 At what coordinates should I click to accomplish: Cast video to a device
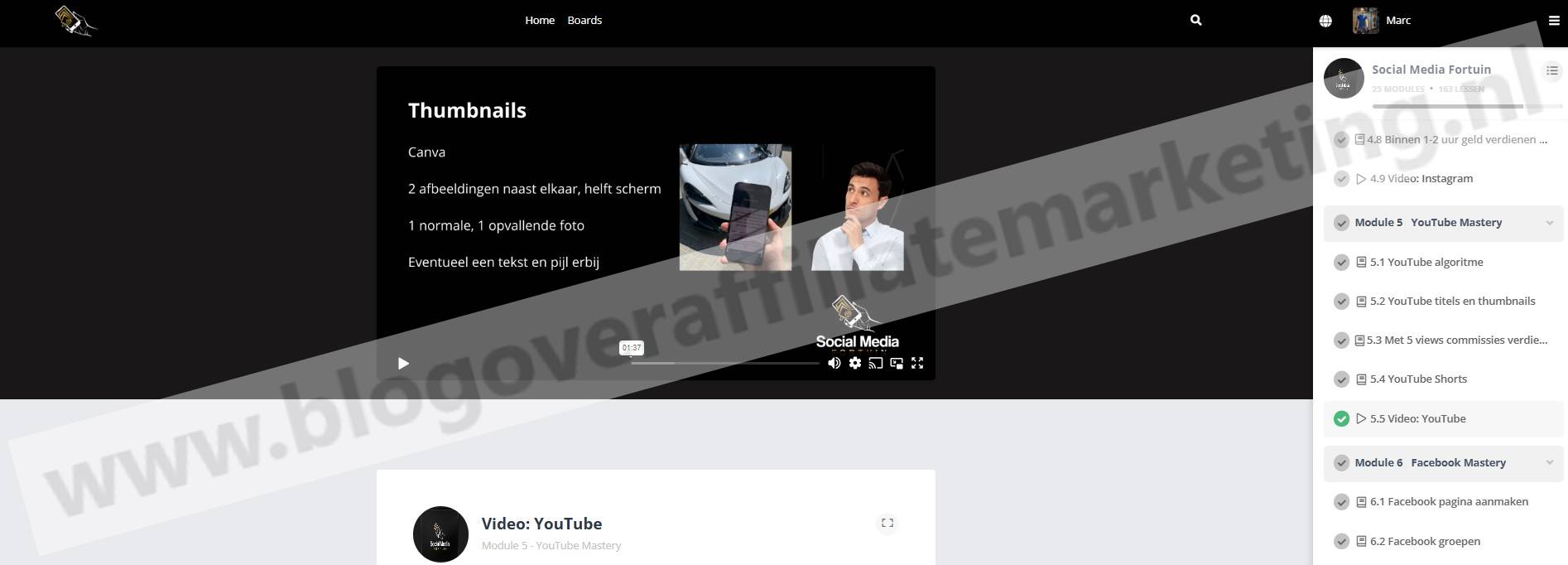[x=876, y=363]
